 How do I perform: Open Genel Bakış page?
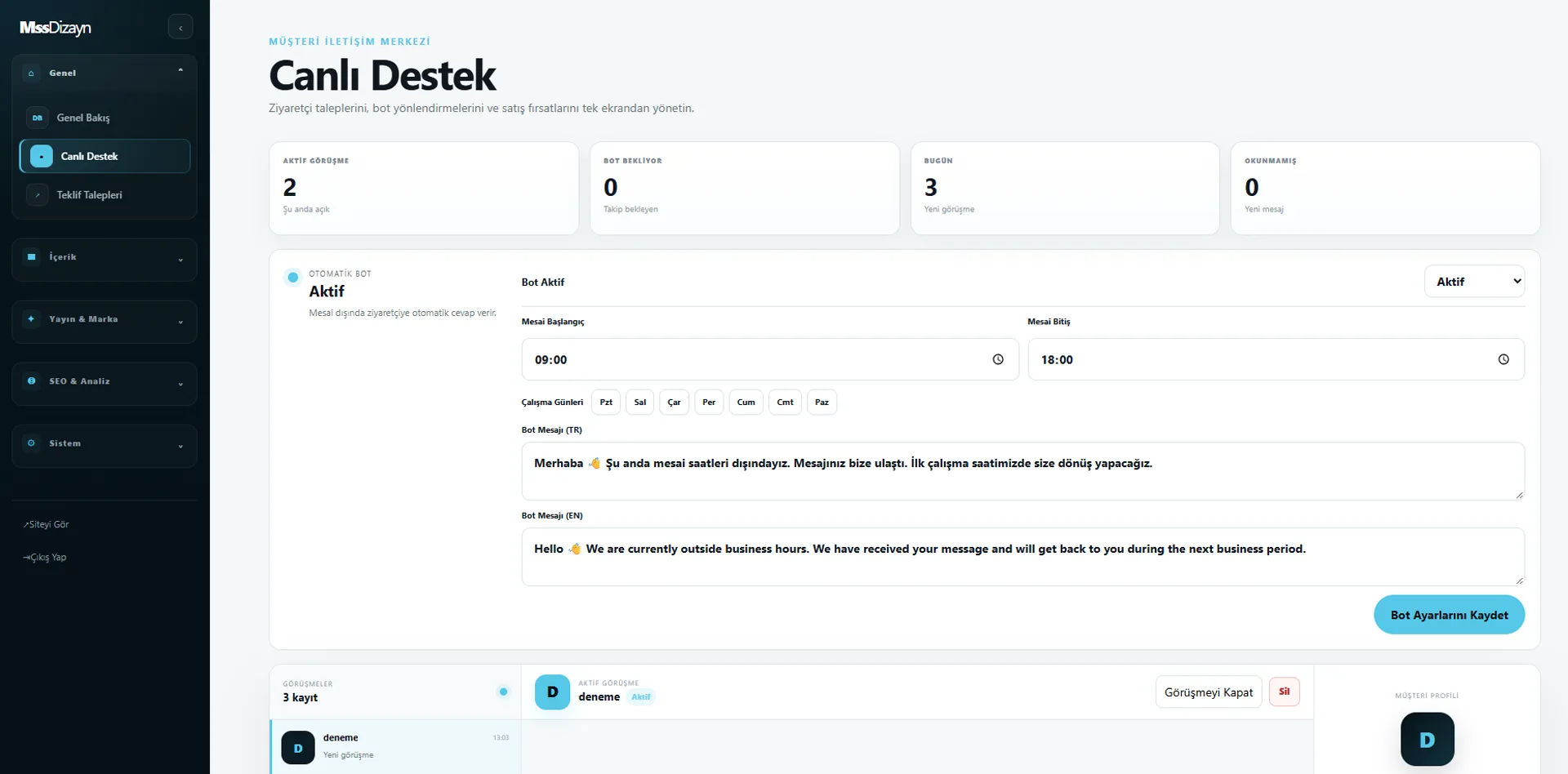[105, 118]
